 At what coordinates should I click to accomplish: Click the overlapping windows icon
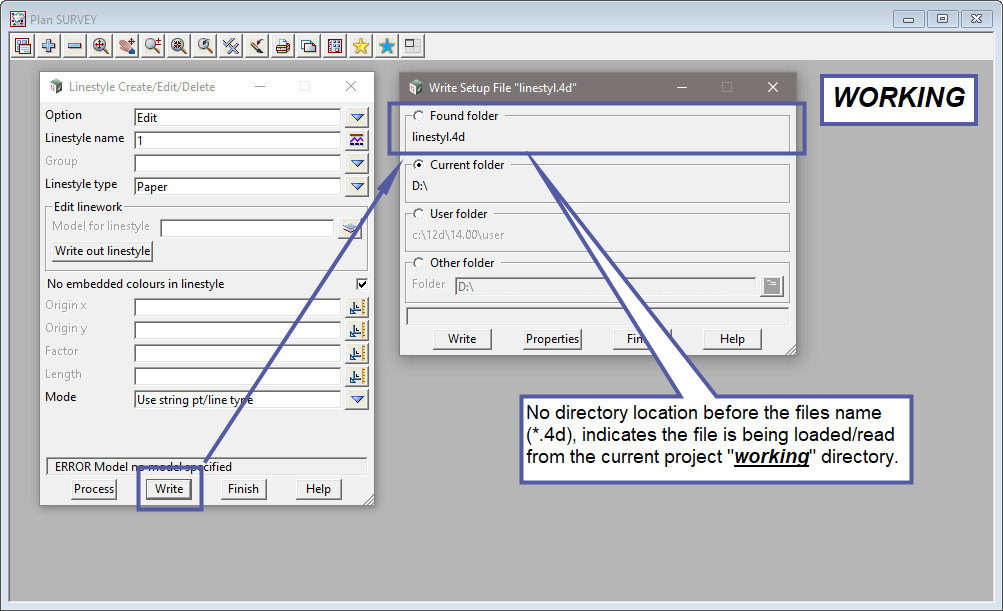click(x=309, y=46)
